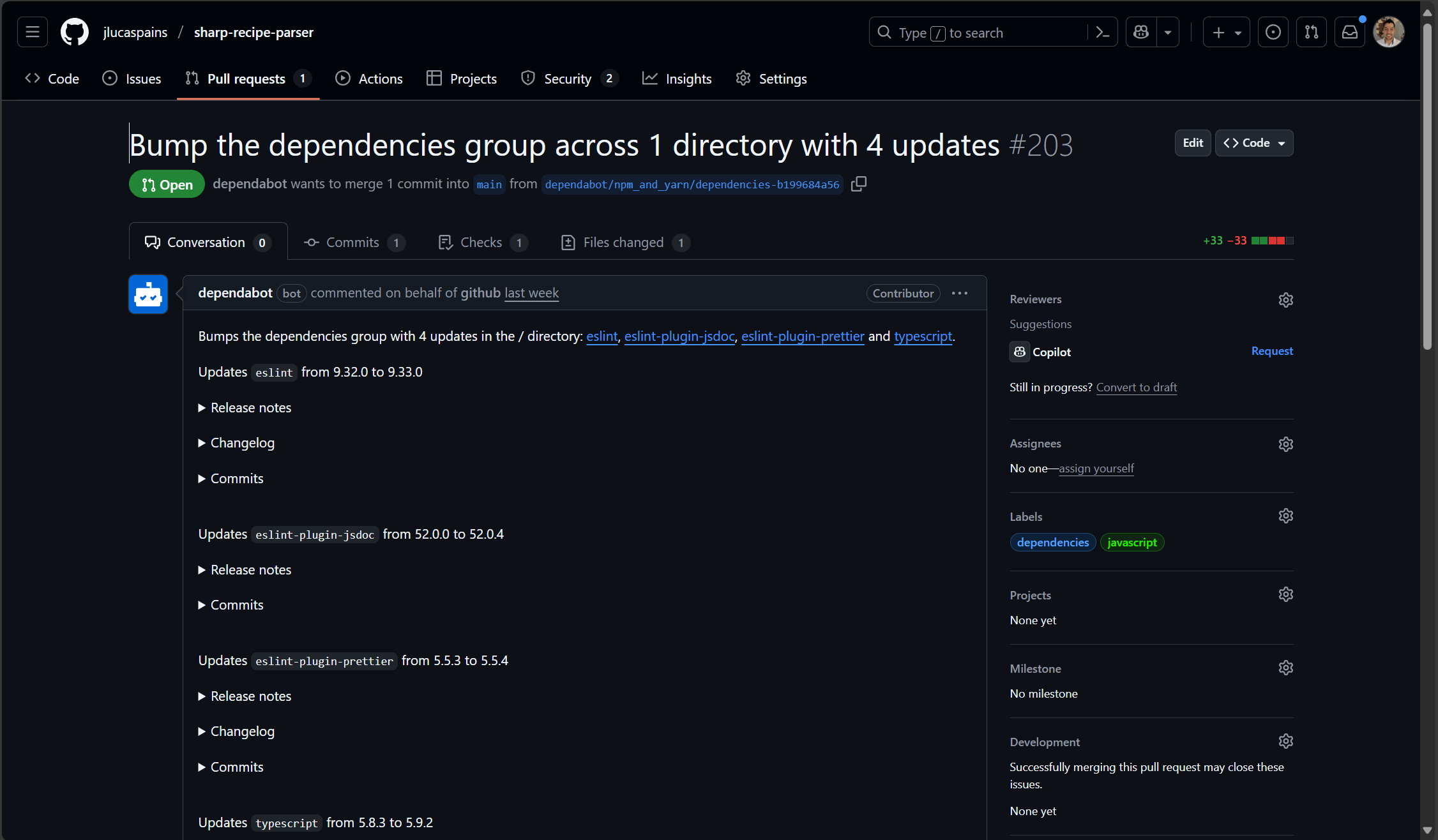
Task: Open Copilot chat icon in header
Action: coord(1141,32)
